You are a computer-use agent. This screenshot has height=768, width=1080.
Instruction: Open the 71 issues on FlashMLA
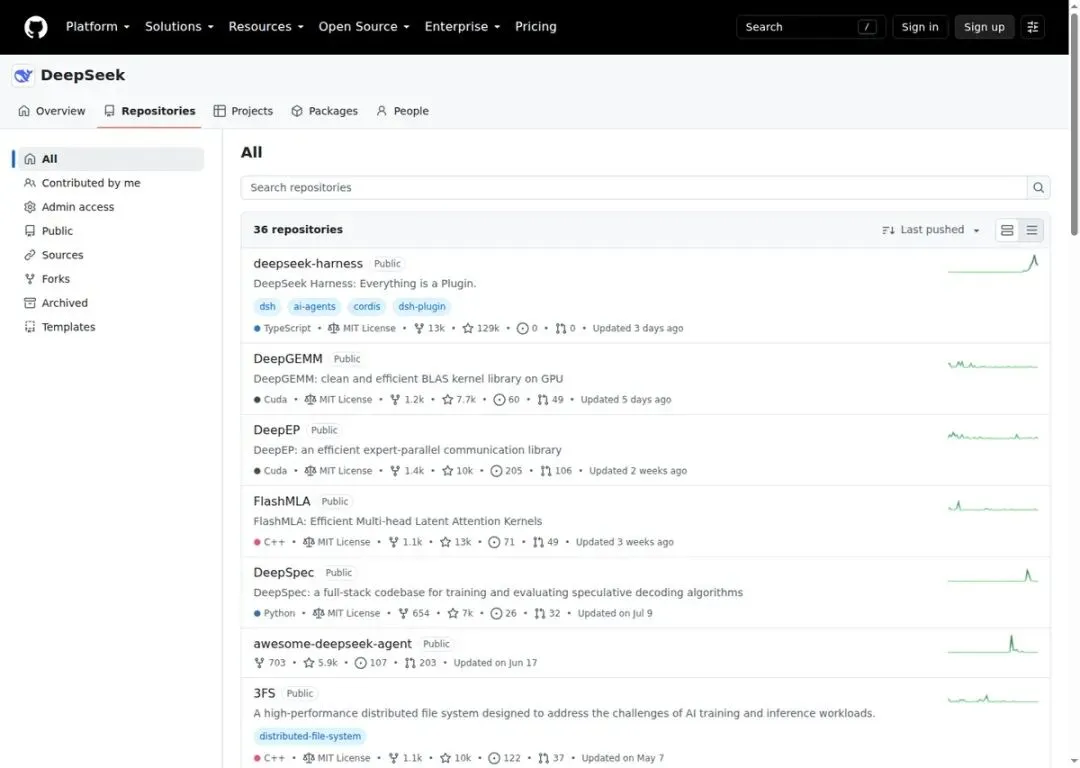[501, 542]
